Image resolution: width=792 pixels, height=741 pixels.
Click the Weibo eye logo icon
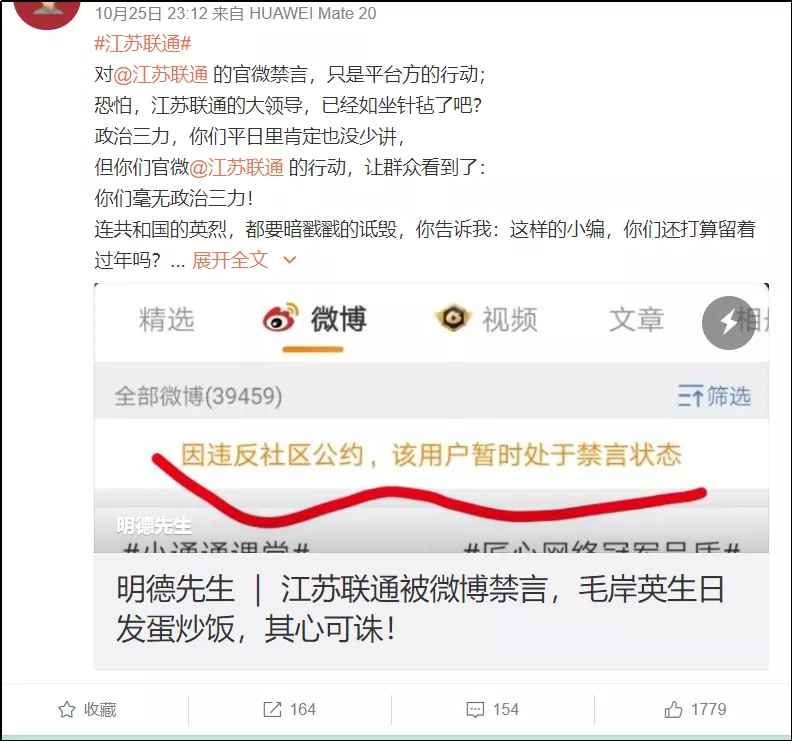280,318
